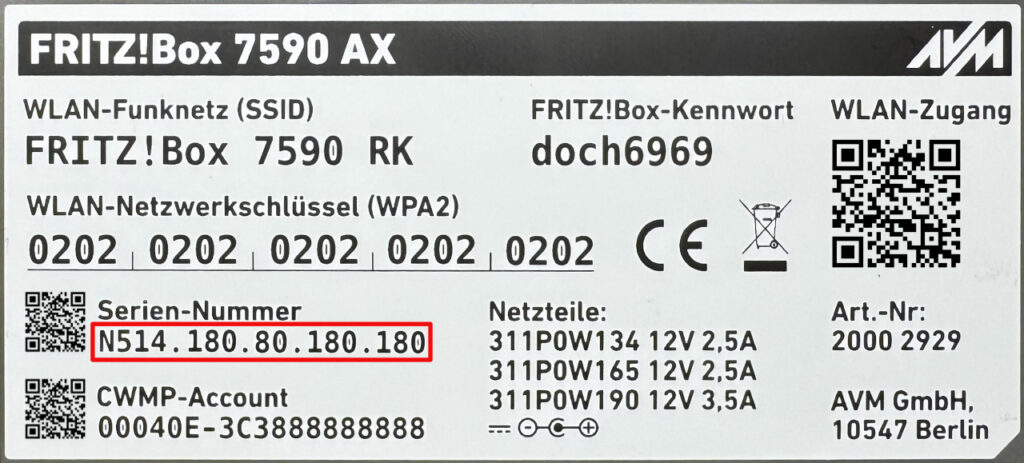Click the CE conformity mark

click(x=672, y=246)
